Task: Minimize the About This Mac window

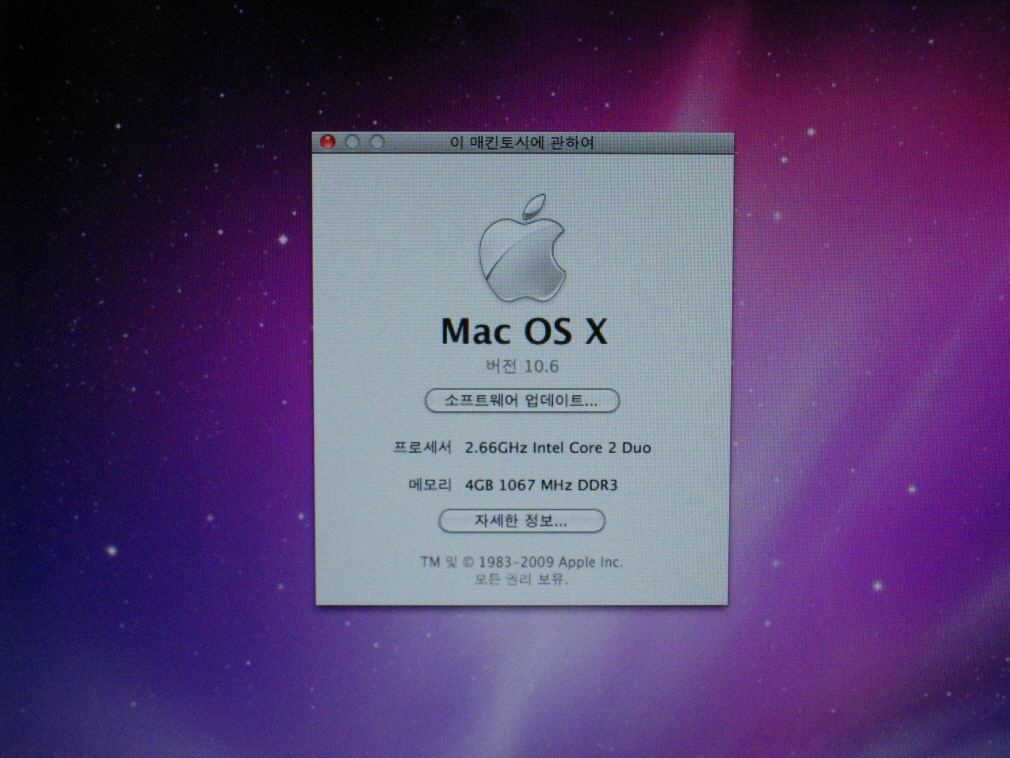Action: [352, 142]
